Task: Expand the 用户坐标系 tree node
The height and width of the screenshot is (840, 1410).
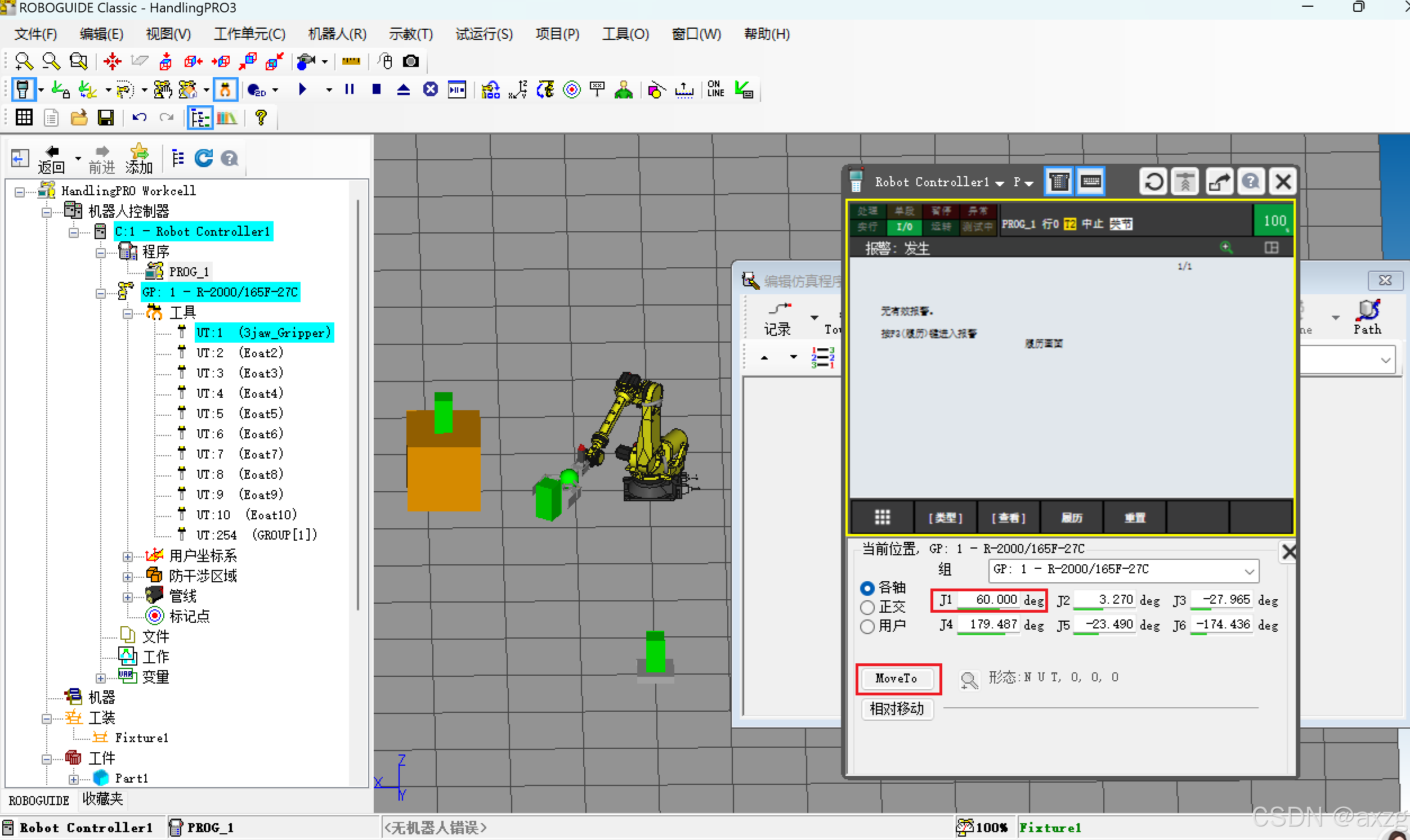Action: coord(128,556)
